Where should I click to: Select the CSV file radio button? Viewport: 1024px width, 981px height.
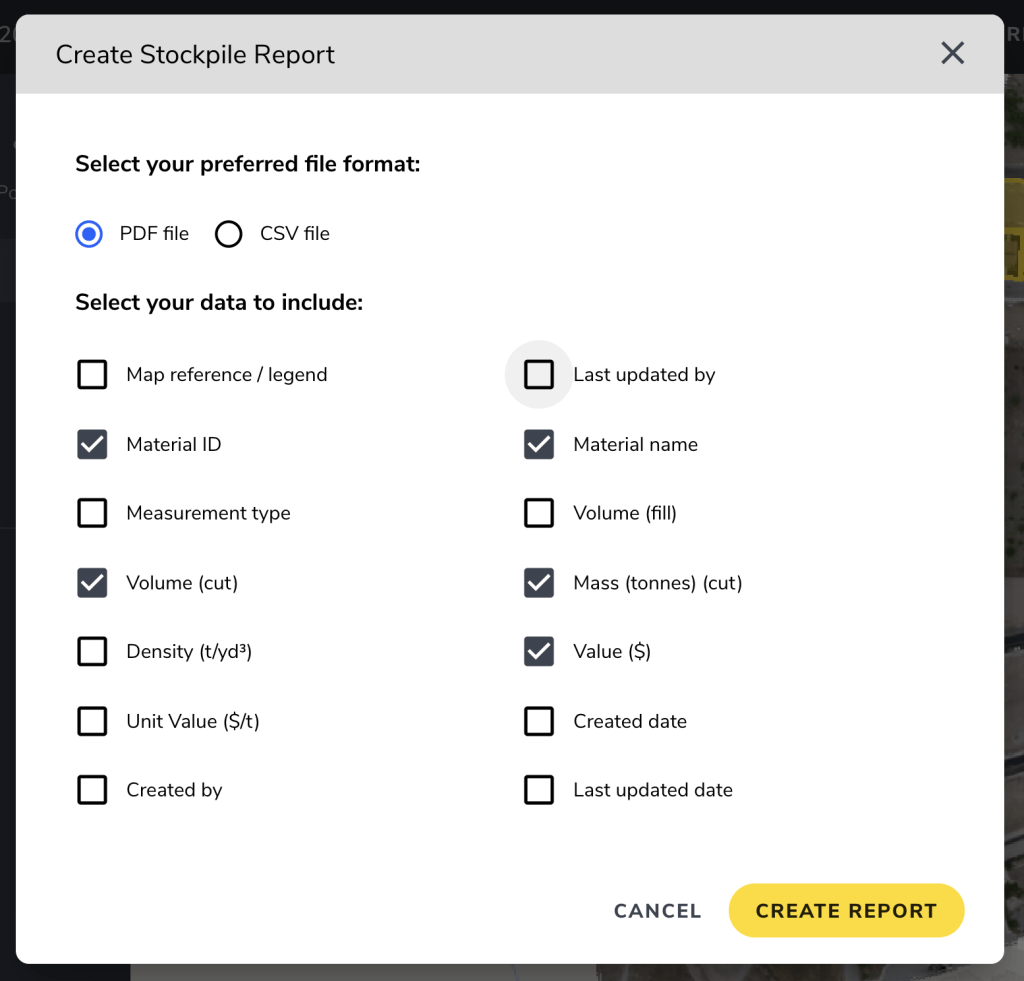229,234
